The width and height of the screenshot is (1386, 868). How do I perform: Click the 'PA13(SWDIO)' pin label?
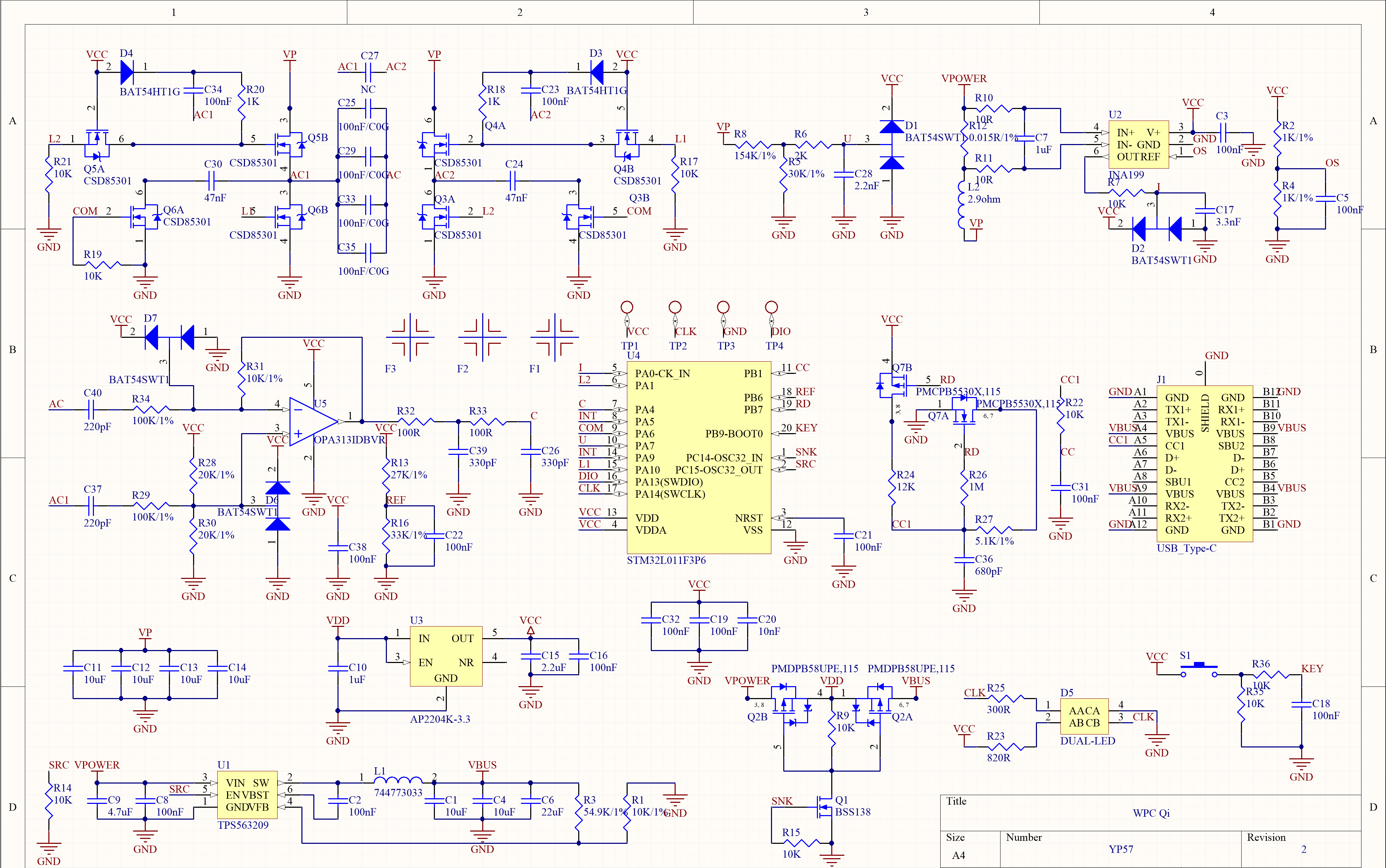tap(669, 482)
